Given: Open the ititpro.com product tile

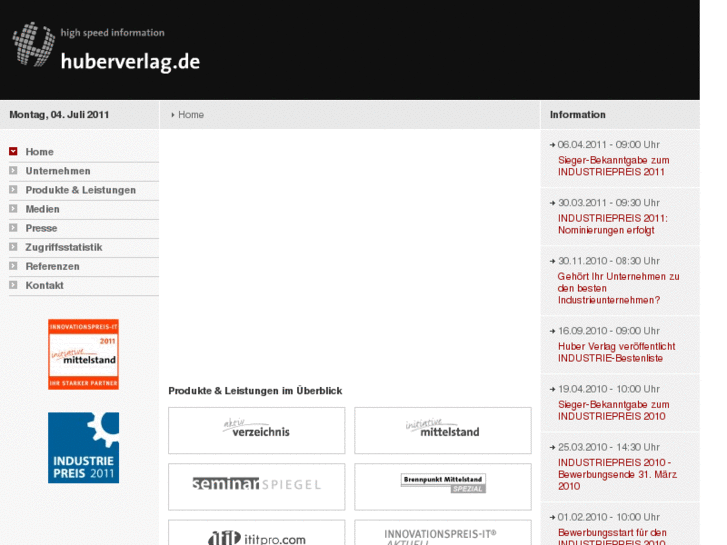Looking at the screenshot, I should coord(257,532).
